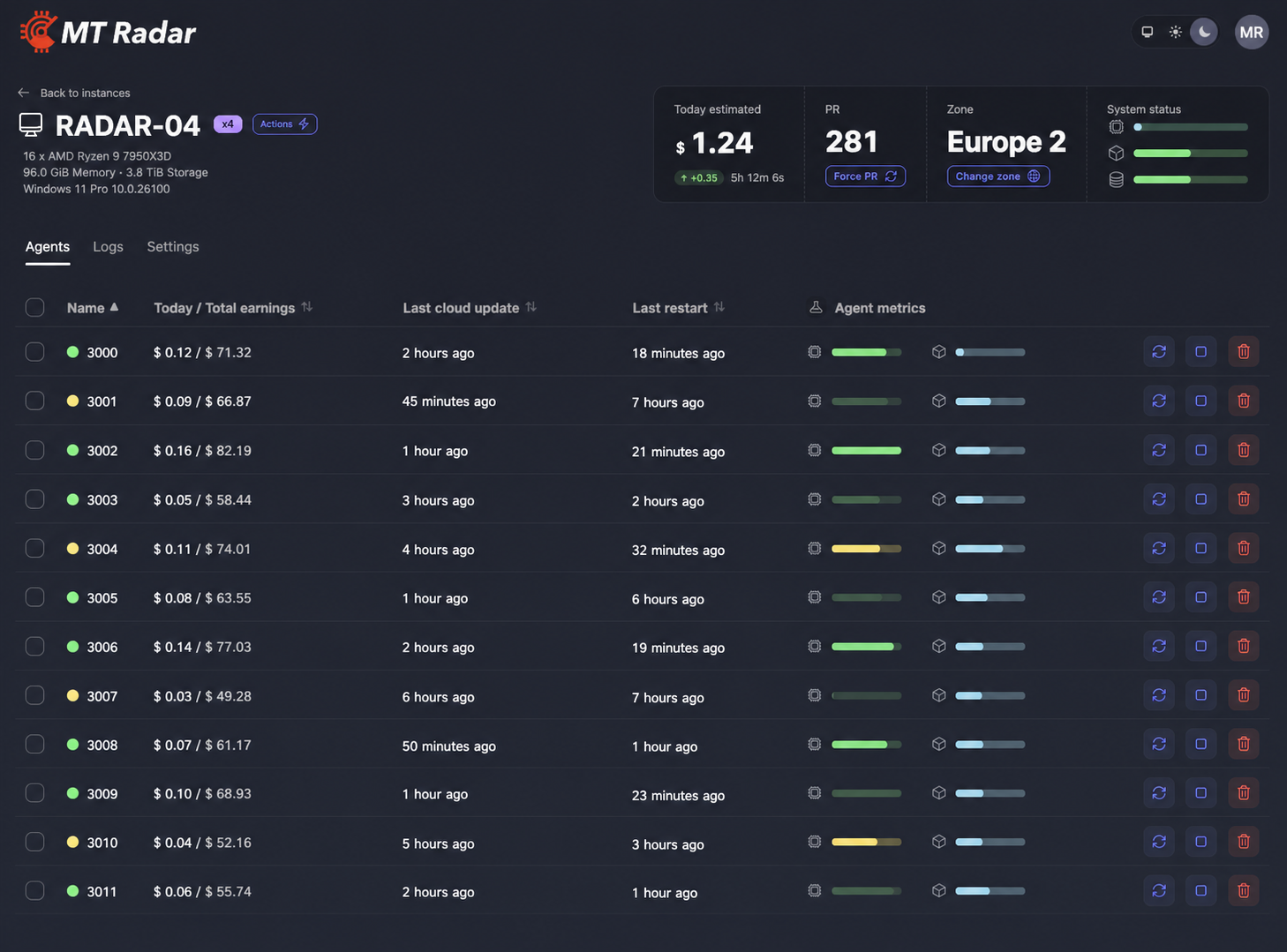This screenshot has width=1287, height=952.
Task: Stop agent 3008 using the square icon
Action: click(1200, 744)
